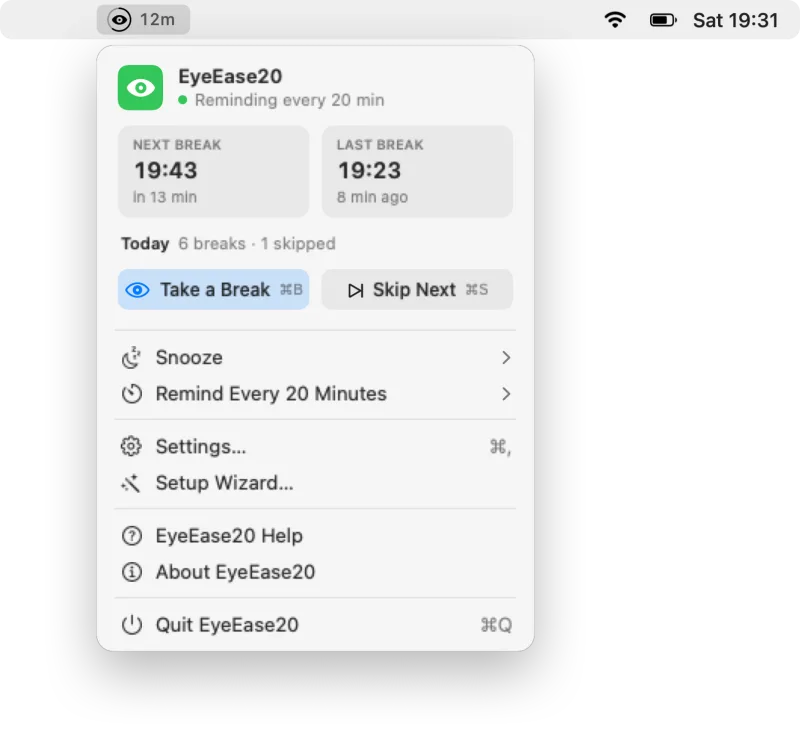Click the Quit power icon
The width and height of the screenshot is (800, 751).
(x=132, y=624)
